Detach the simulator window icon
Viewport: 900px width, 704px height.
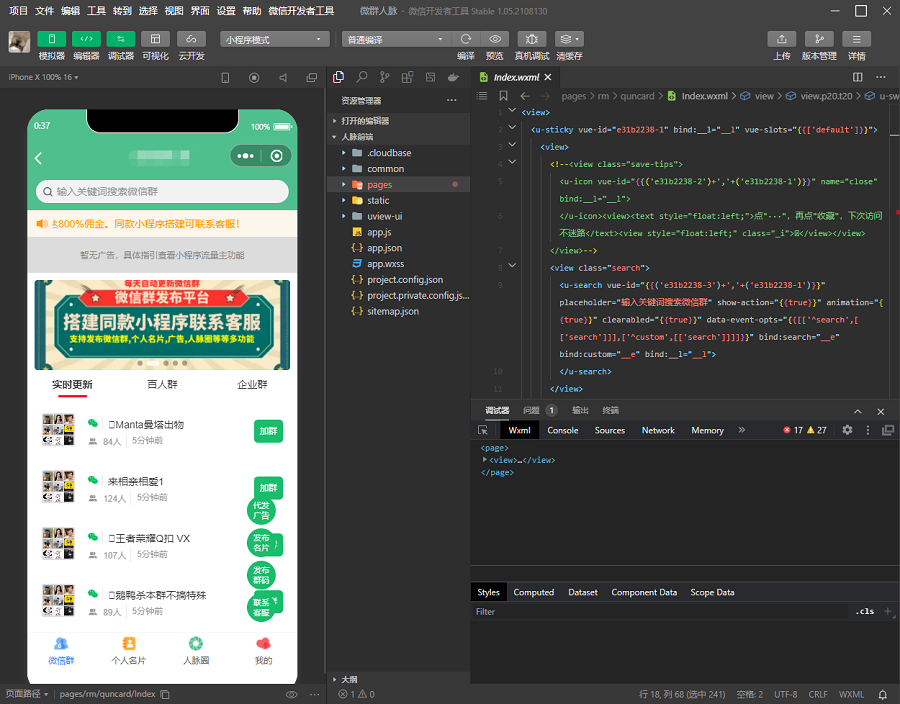[x=312, y=77]
